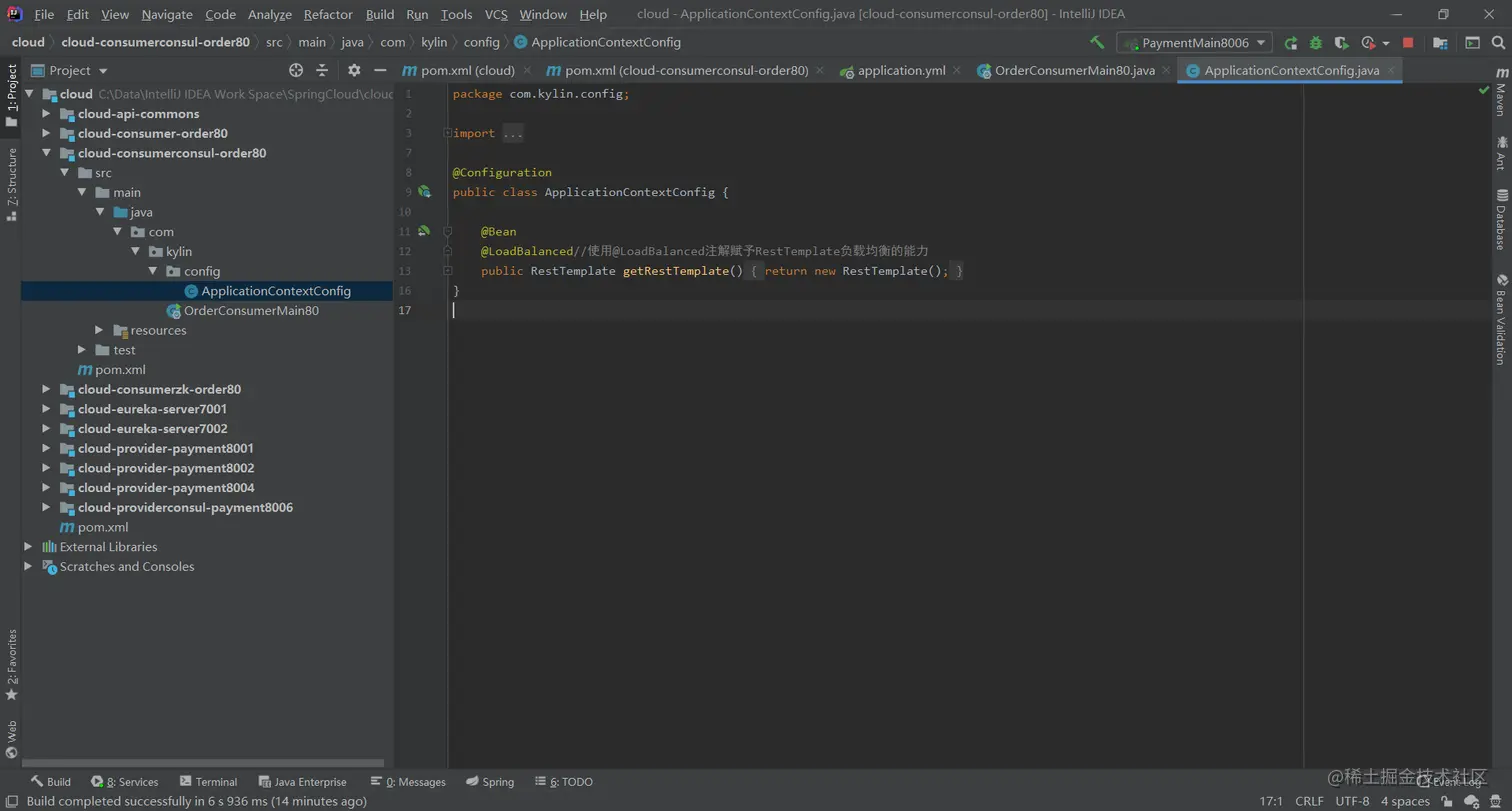The height and width of the screenshot is (811, 1512).
Task: Click the Search Everywhere magnifier icon
Action: pos(1499,43)
